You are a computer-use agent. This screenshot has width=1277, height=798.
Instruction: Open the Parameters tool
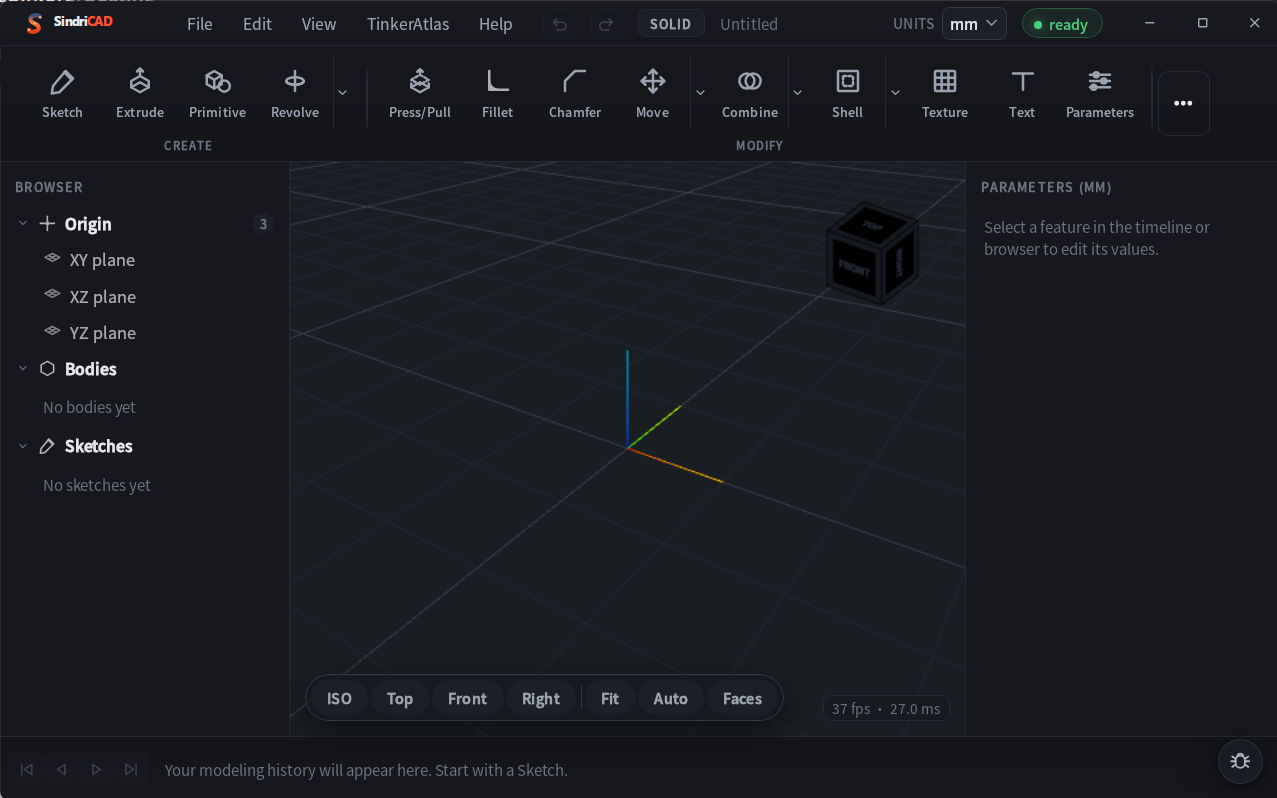[1100, 95]
